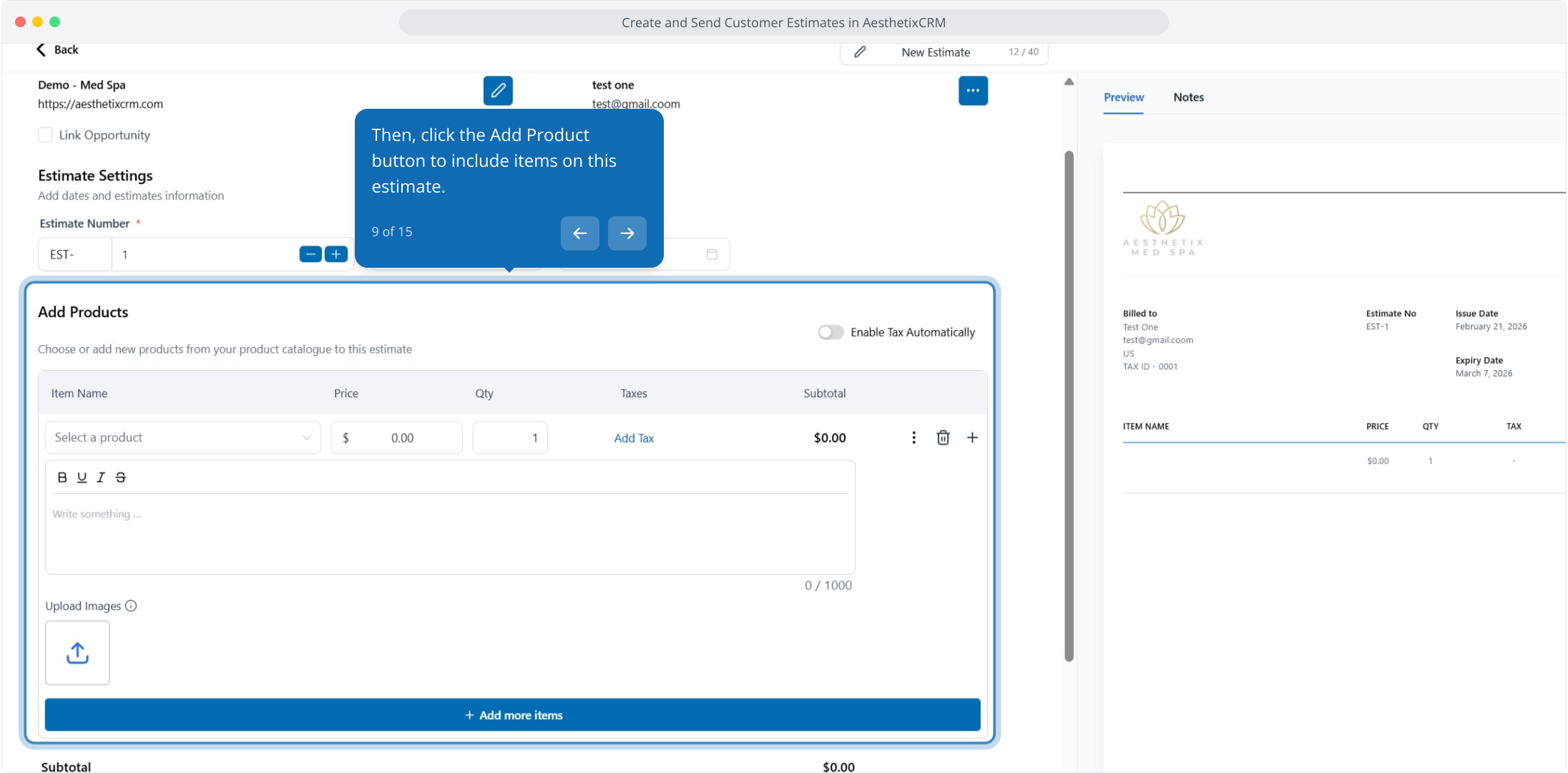Apply strikethrough formatting in description editor
Screen dimensions: 1568x773
(x=121, y=477)
